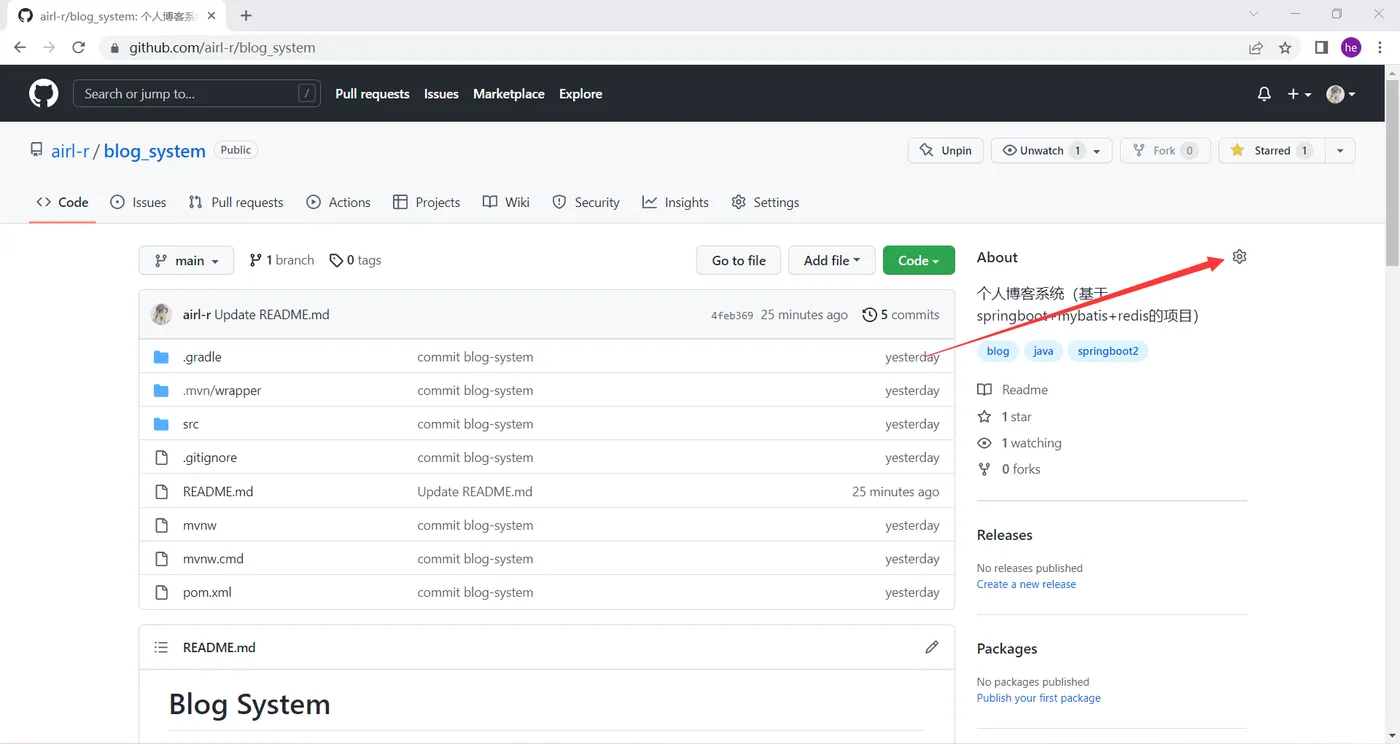Click the .gradle folder icon
Image resolution: width=1400 pixels, height=744 pixels.
(161, 357)
